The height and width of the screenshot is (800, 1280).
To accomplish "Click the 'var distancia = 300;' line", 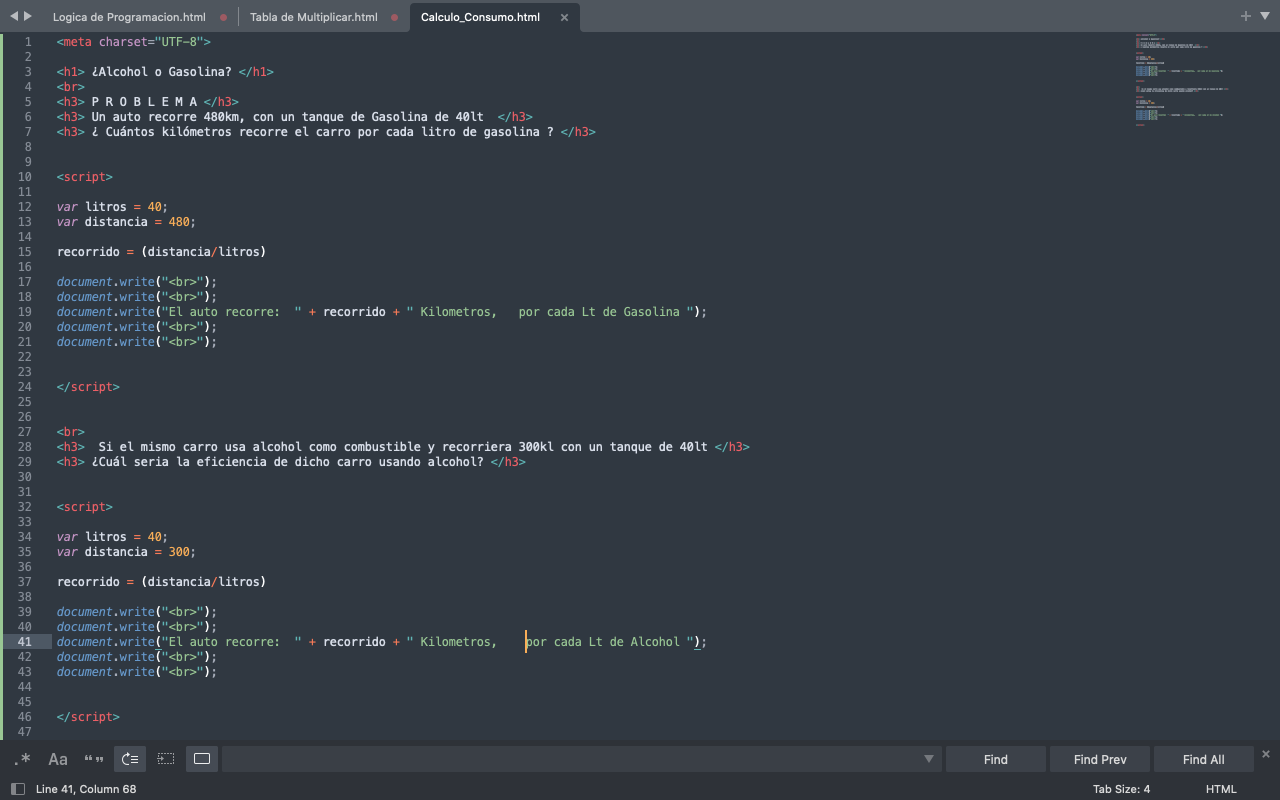I will coord(127,552).
